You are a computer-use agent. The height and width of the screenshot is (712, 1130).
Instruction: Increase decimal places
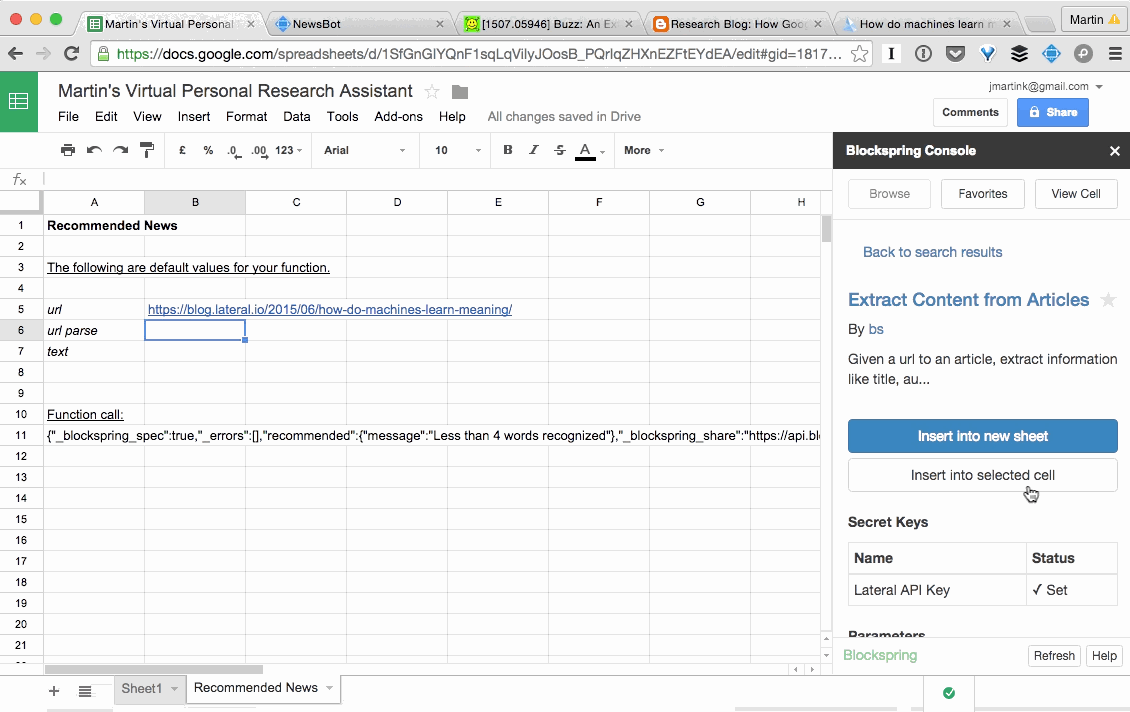[x=259, y=151]
